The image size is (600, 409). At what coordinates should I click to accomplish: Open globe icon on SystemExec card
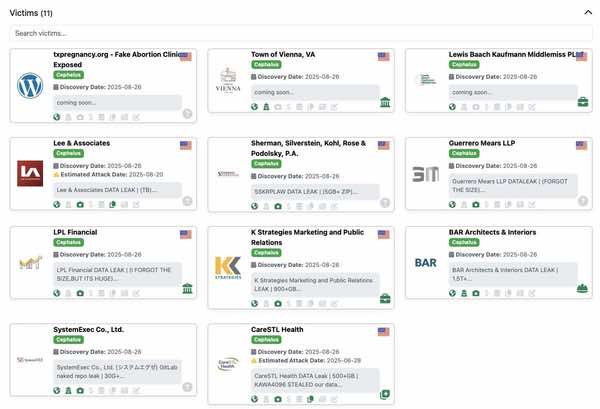click(57, 391)
